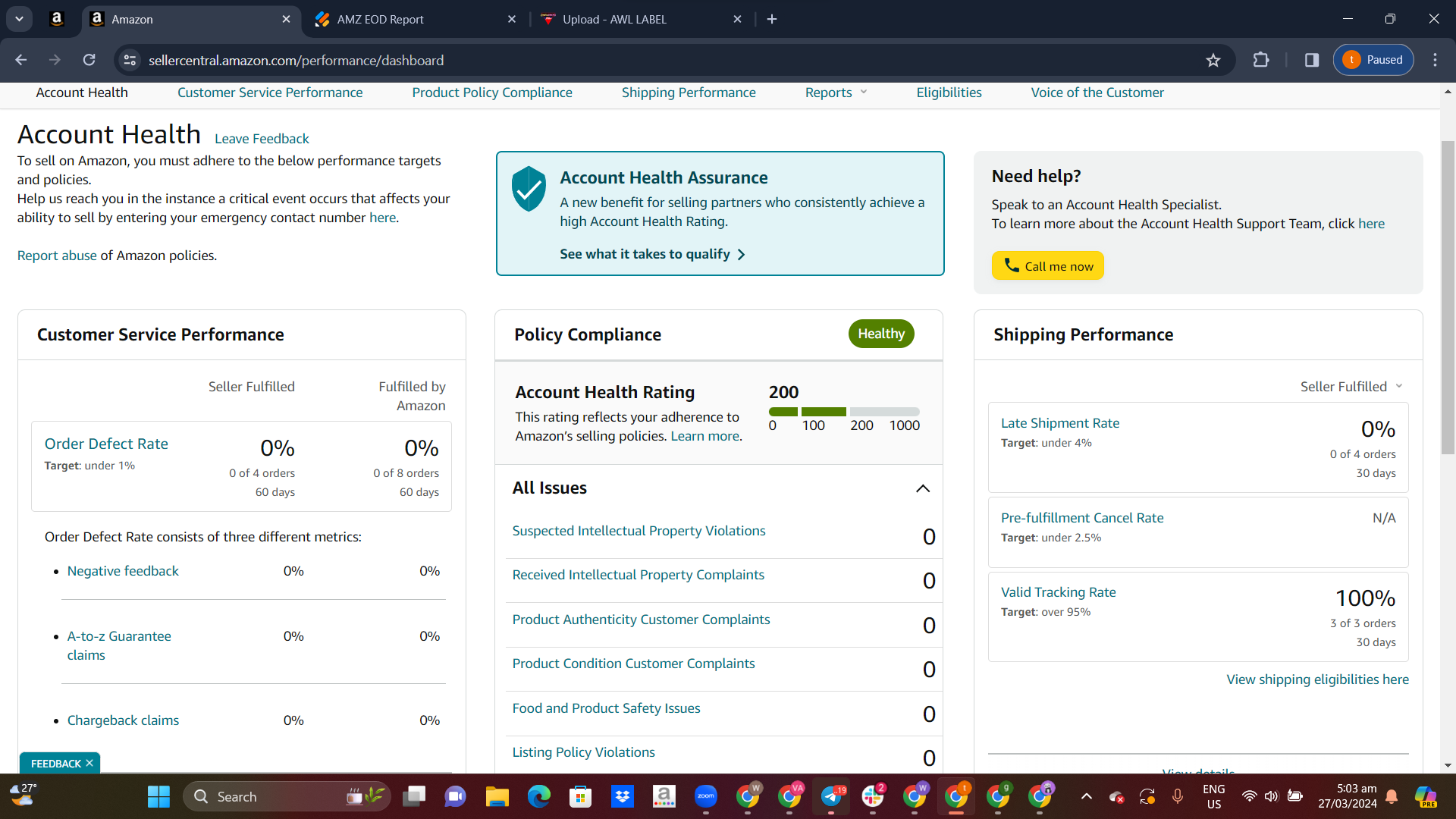Close the AMZ EOD Report tab

click(x=512, y=19)
